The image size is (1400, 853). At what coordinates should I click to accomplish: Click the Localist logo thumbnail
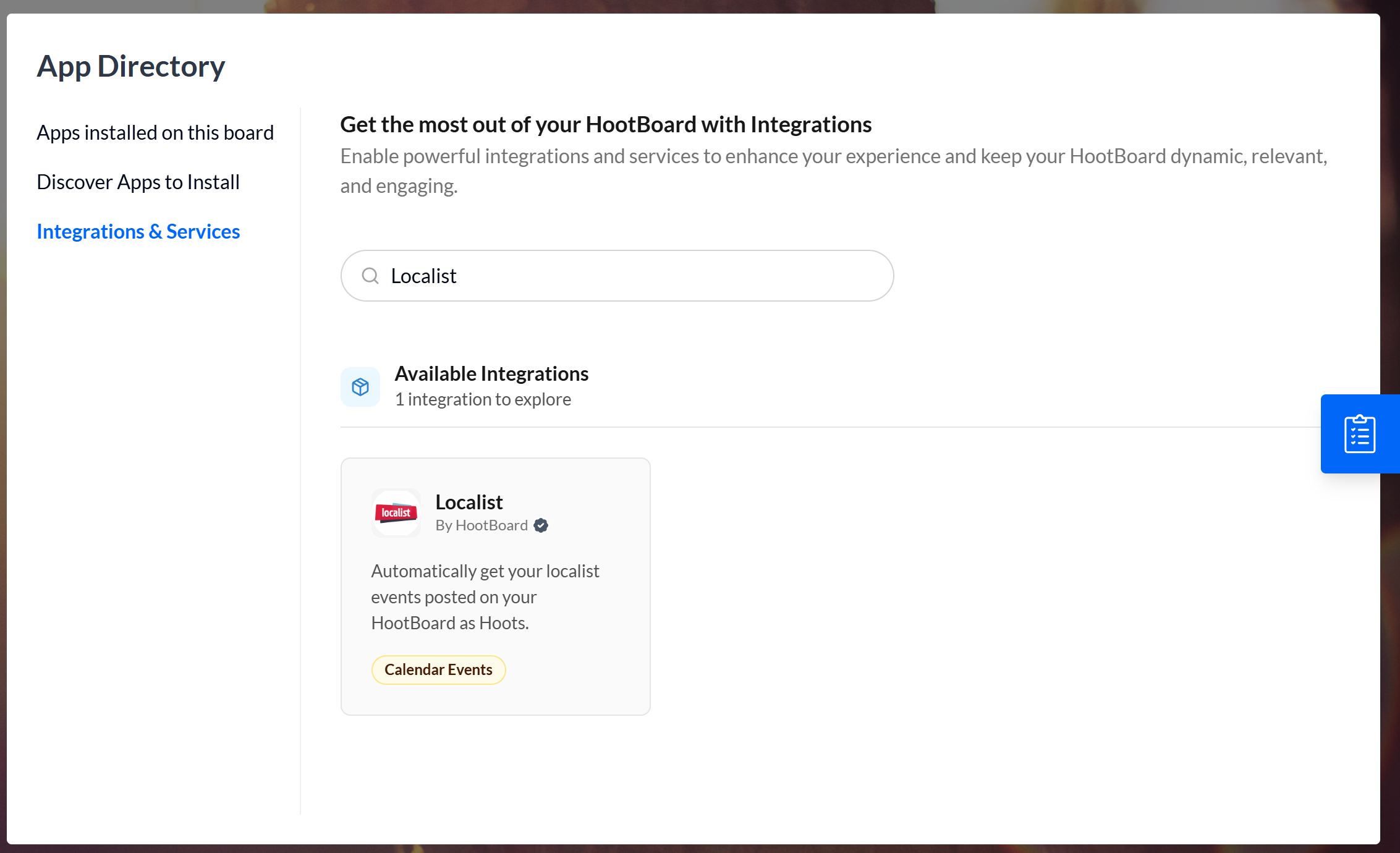pos(396,513)
